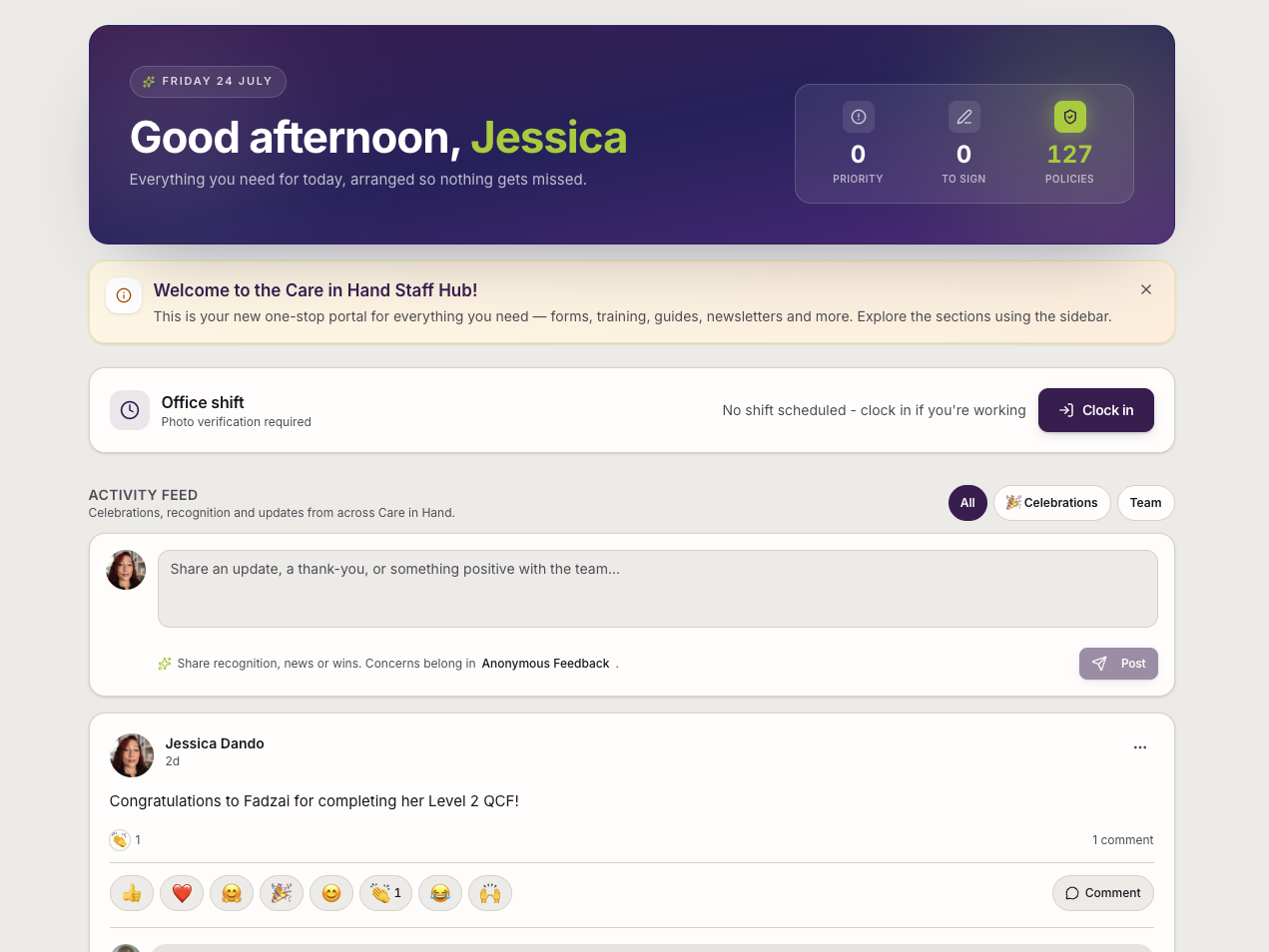Image resolution: width=1269 pixels, height=952 pixels.
Task: Clock in to the office shift
Action: click(1095, 410)
